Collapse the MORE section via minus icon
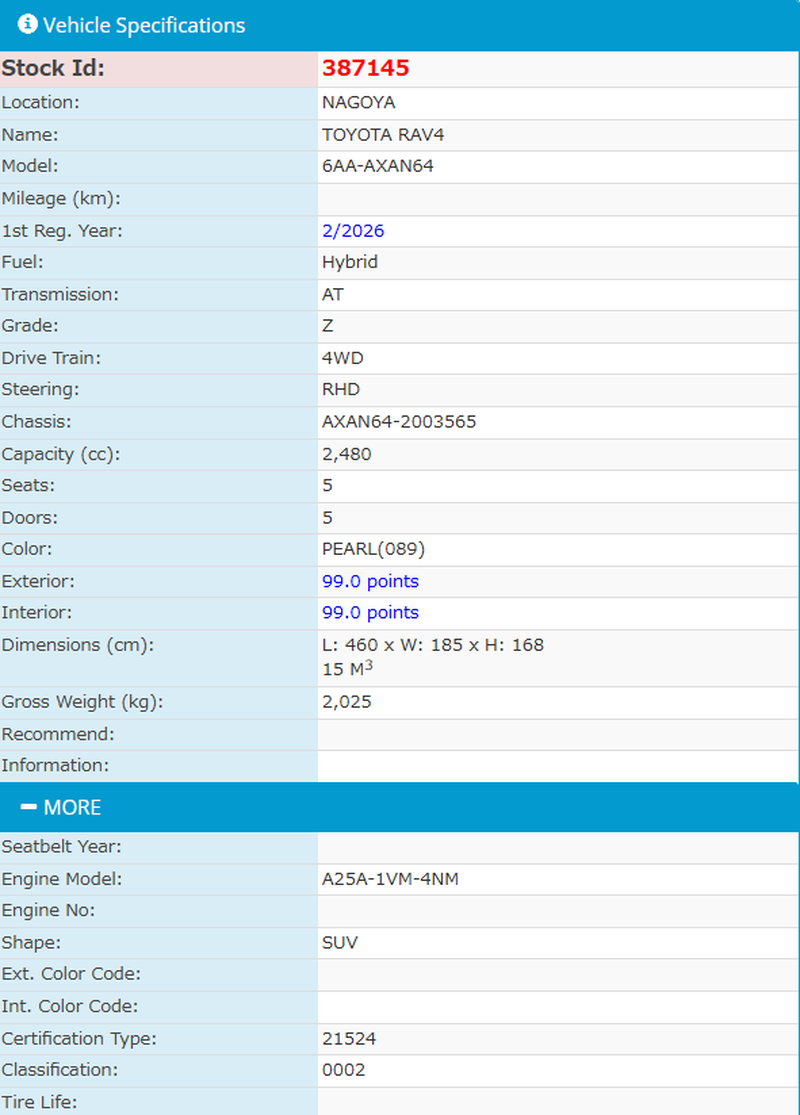The image size is (800, 1115). pos(28,806)
